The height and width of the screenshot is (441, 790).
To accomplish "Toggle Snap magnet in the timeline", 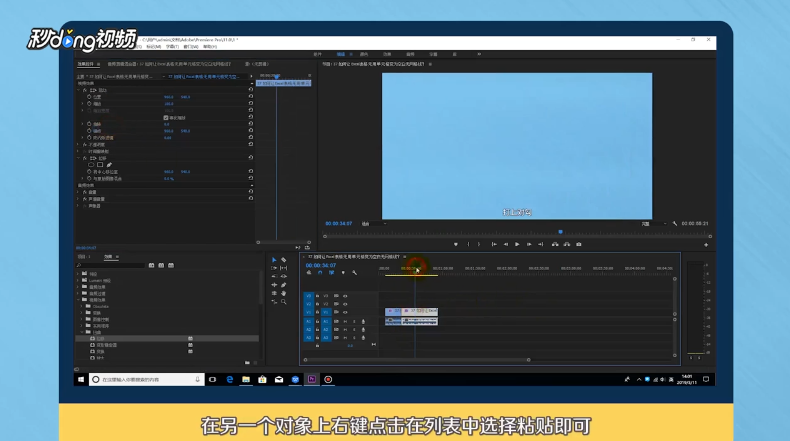I will [x=320, y=273].
